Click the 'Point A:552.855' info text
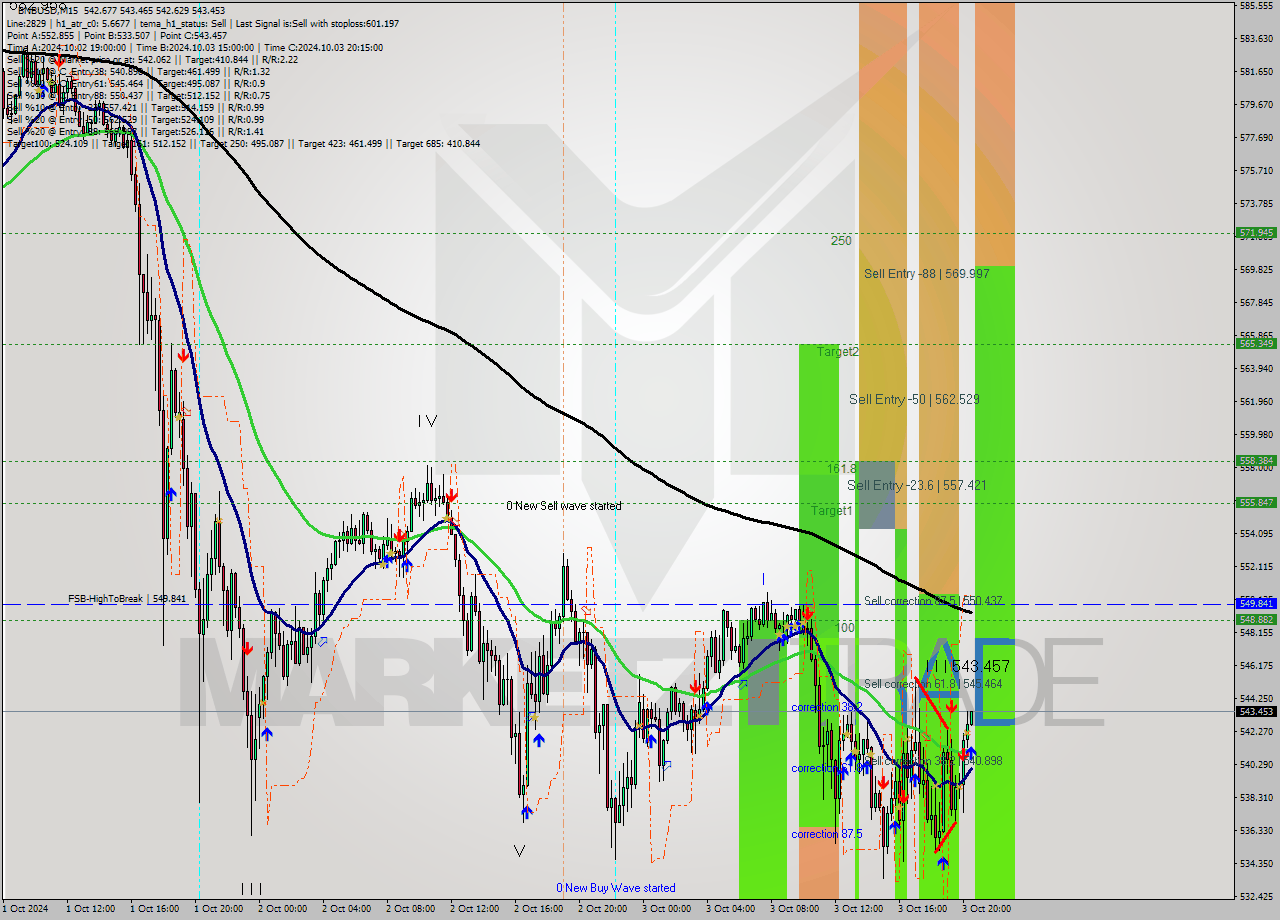Screen dimensions: 1280x920 pyautogui.click(x=40, y=35)
